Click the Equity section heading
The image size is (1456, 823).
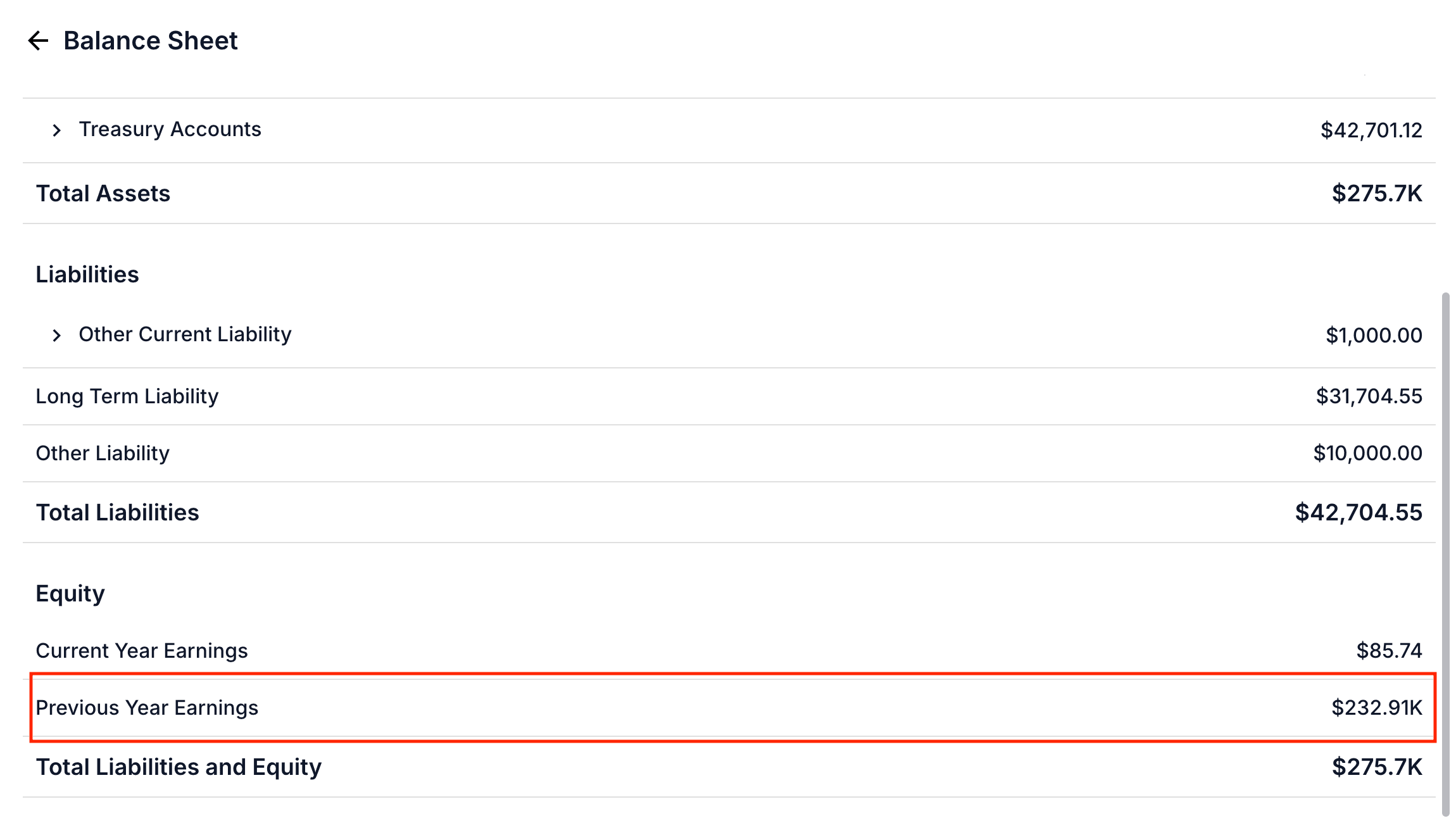pyautogui.click(x=70, y=594)
